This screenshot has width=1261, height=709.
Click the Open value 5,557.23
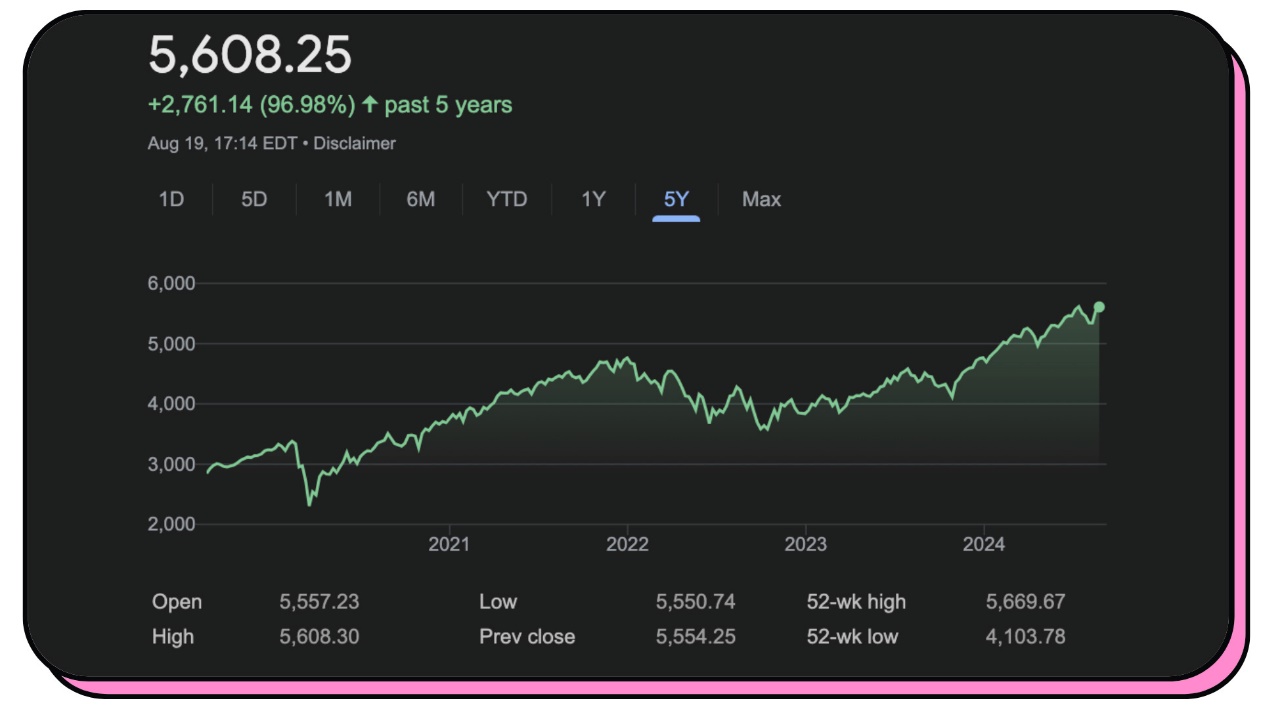click(319, 601)
